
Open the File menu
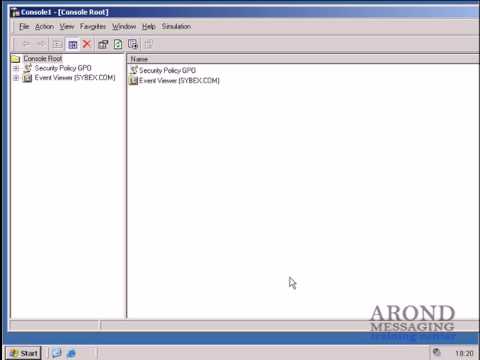point(24,27)
